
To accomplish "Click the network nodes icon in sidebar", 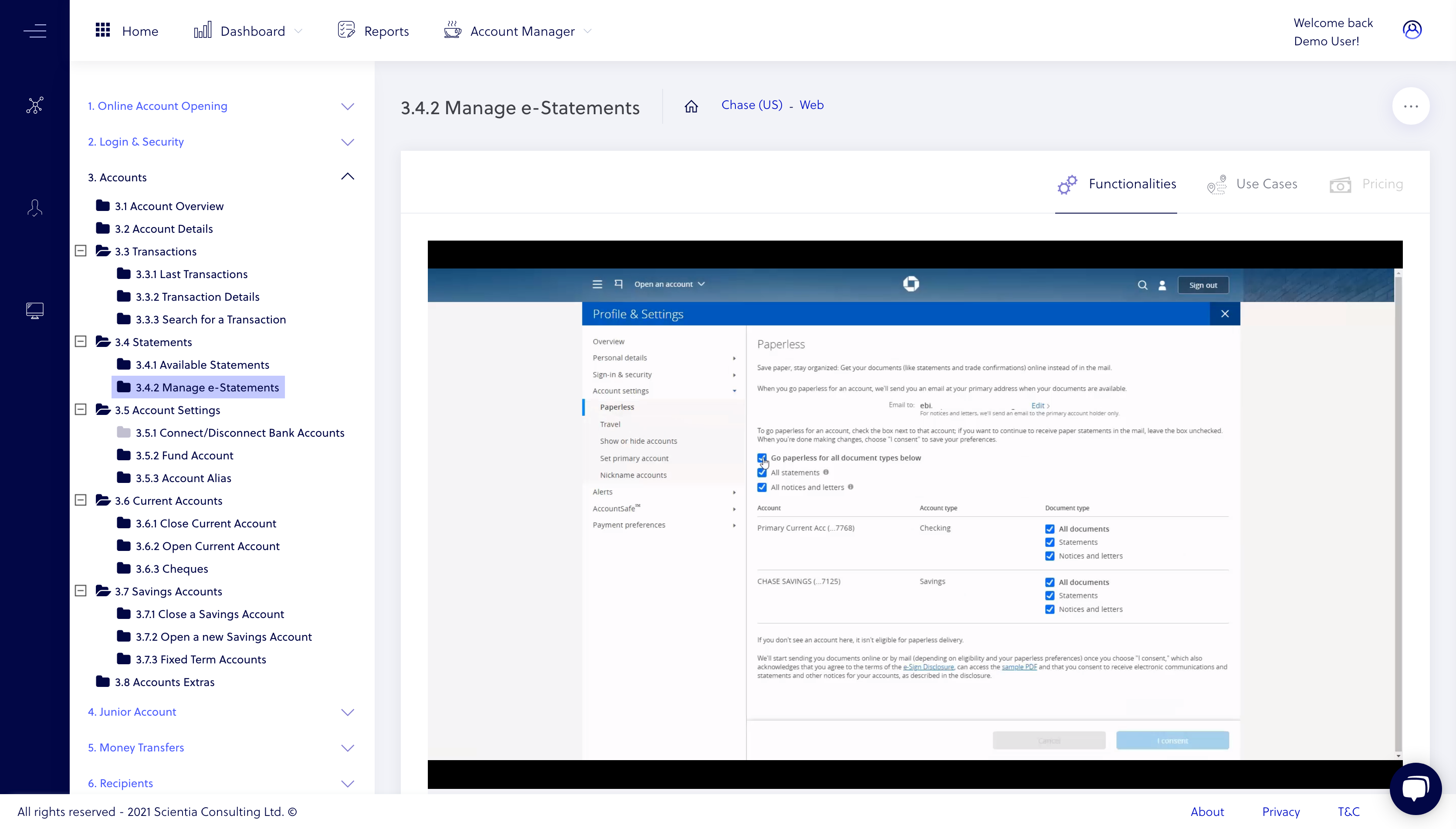I will 35,105.
